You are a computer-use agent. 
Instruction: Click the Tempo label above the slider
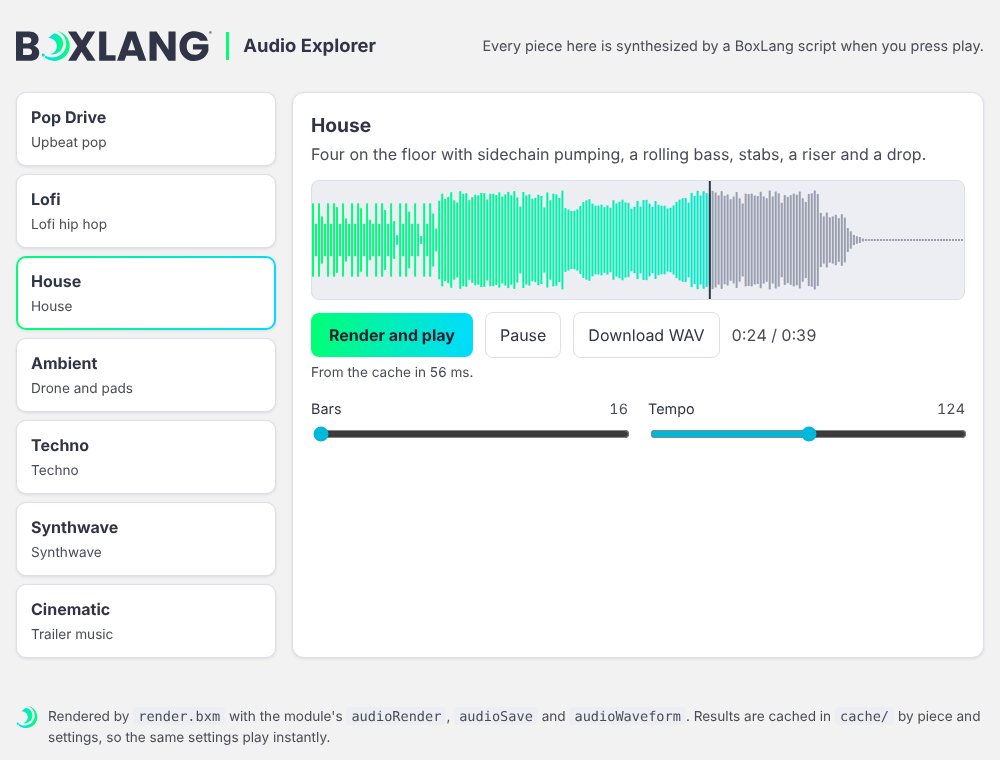pos(672,409)
